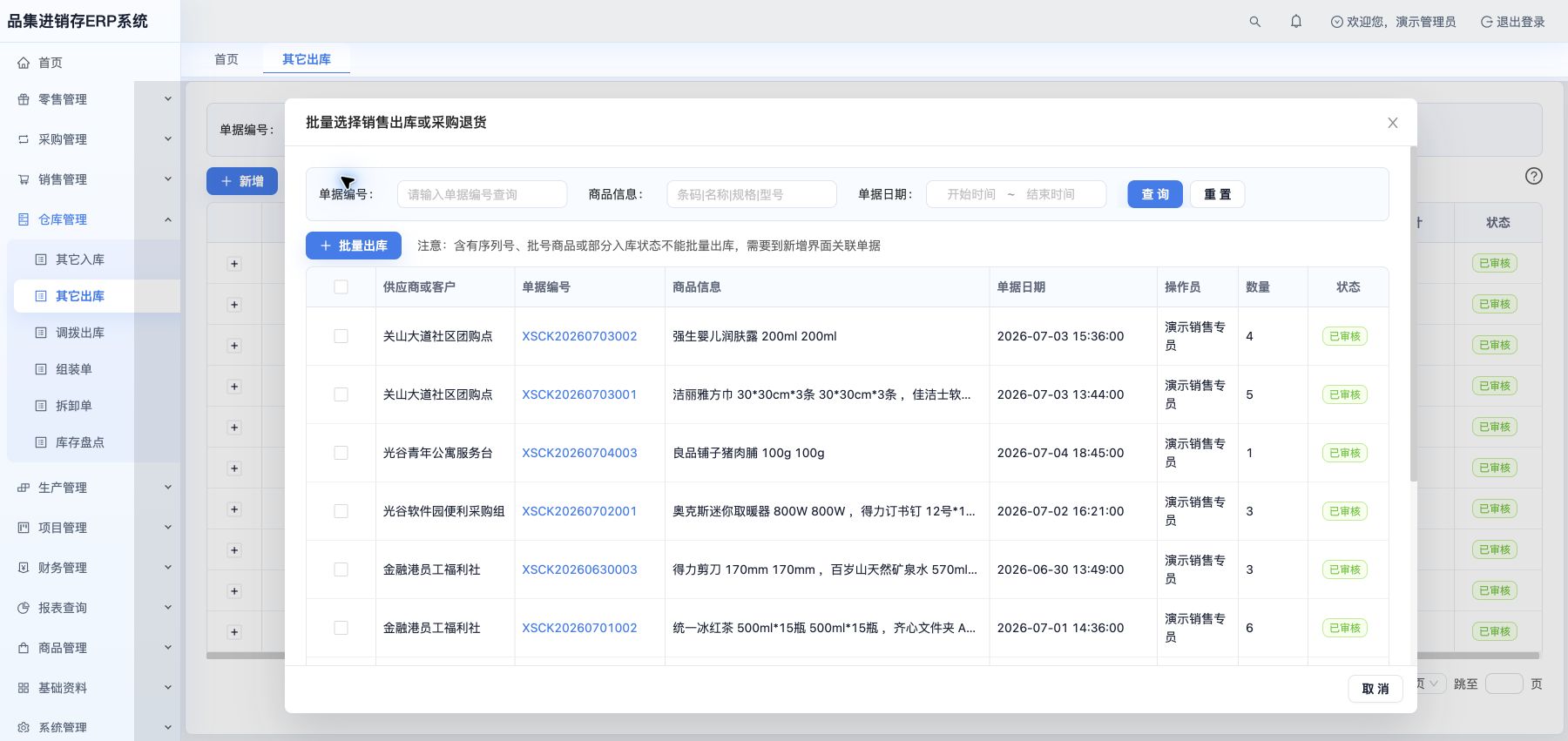This screenshot has width=1568, height=741.
Task: Expand the 报表查询 menu chevron
Action: coord(168,608)
